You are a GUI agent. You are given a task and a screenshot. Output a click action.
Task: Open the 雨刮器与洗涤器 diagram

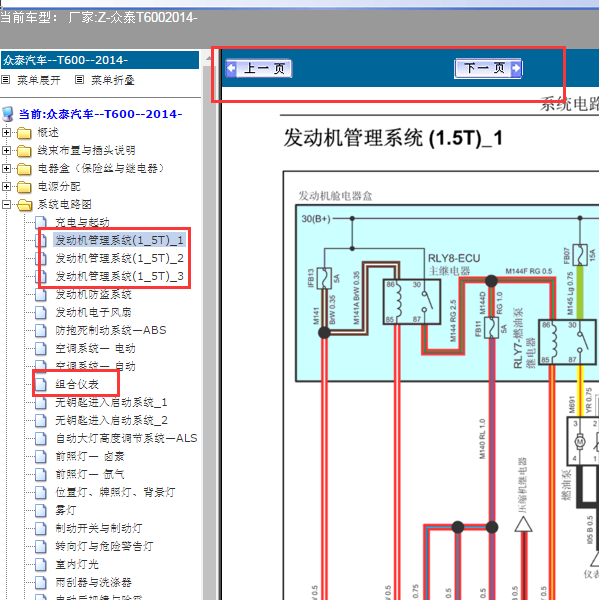click(x=93, y=582)
